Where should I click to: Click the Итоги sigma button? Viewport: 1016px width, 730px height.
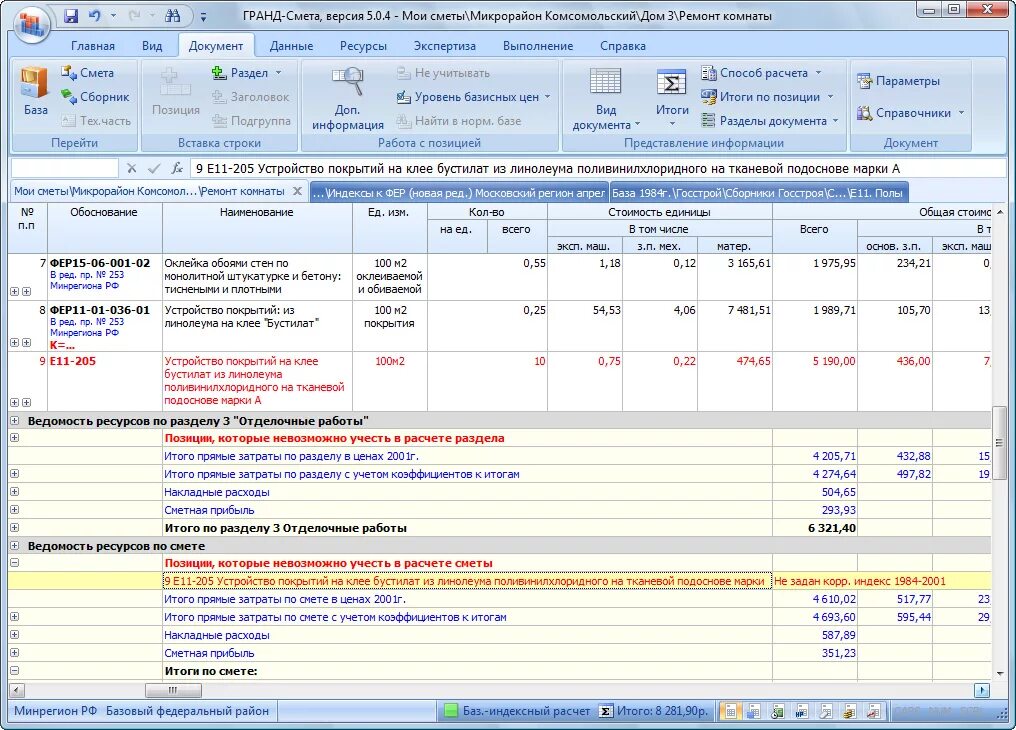tap(672, 96)
